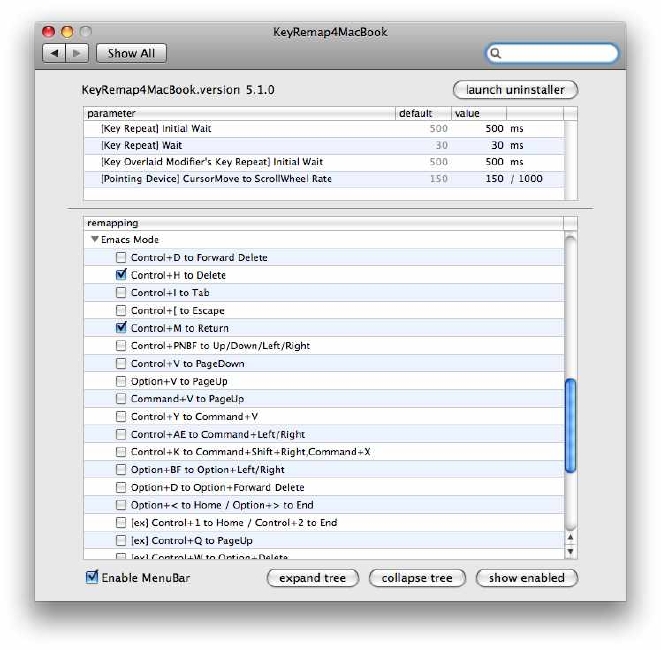
Task: Collapse the Emacs Mode group
Action: [95, 239]
